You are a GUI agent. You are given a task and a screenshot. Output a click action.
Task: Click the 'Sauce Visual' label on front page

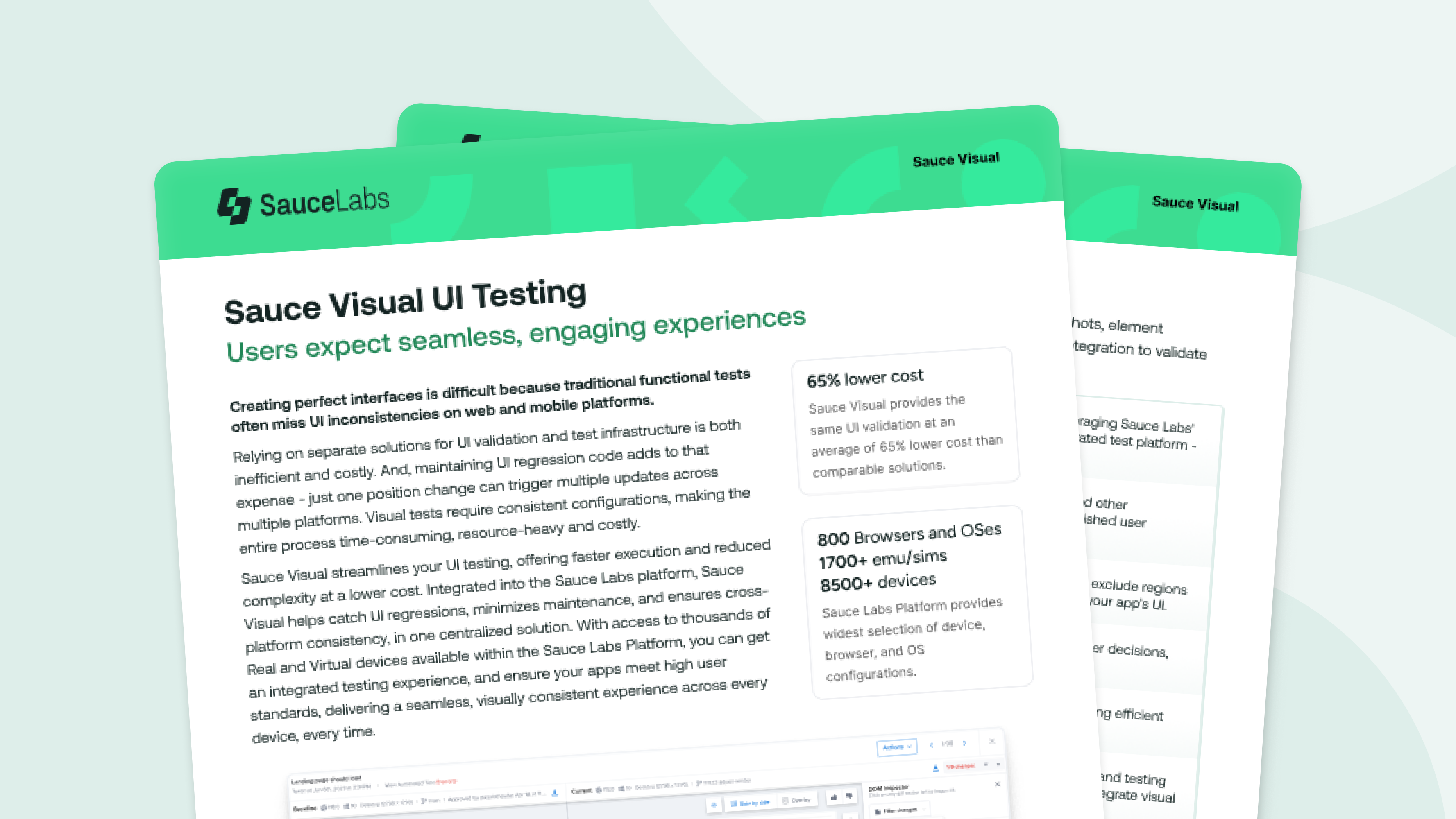point(956,159)
